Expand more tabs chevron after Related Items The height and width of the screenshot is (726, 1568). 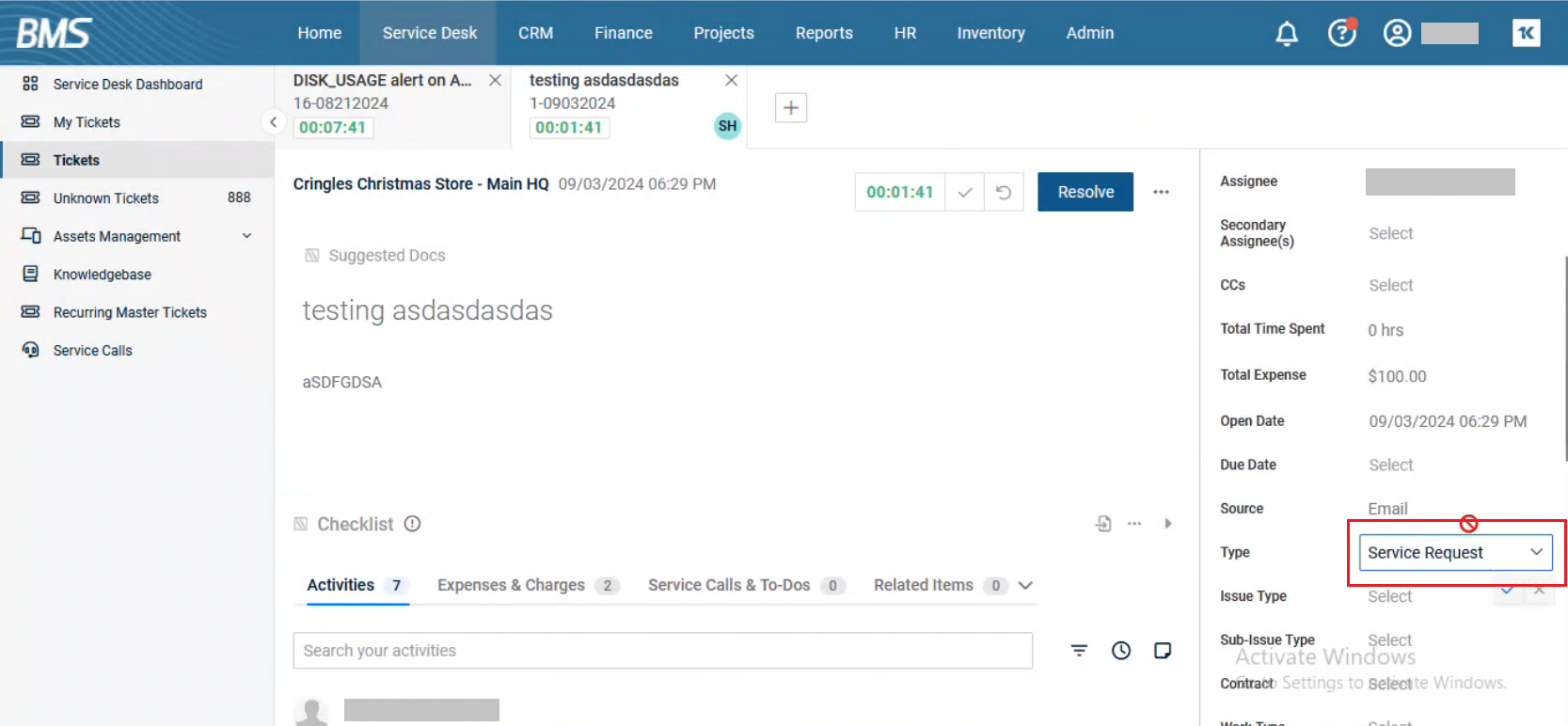[1025, 585]
